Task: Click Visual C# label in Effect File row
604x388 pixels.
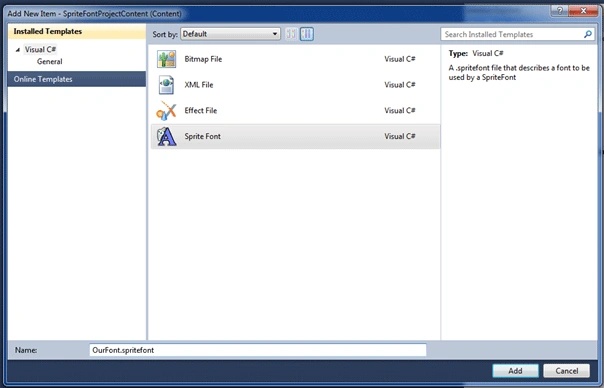Action: (x=400, y=111)
